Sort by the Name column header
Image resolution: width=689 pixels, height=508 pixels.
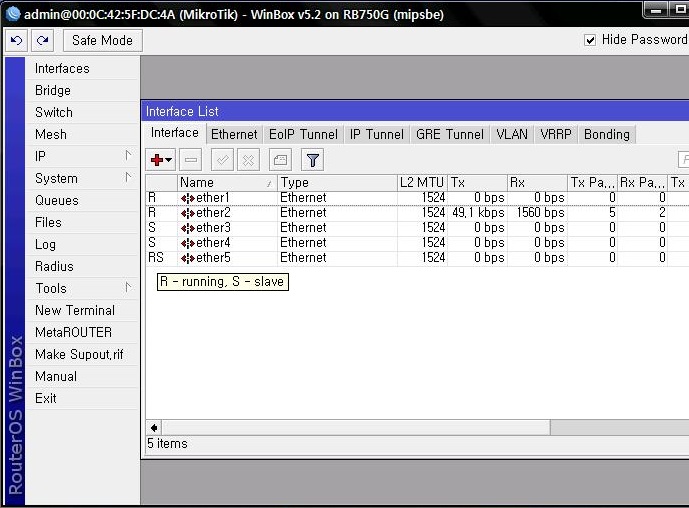click(x=227, y=182)
